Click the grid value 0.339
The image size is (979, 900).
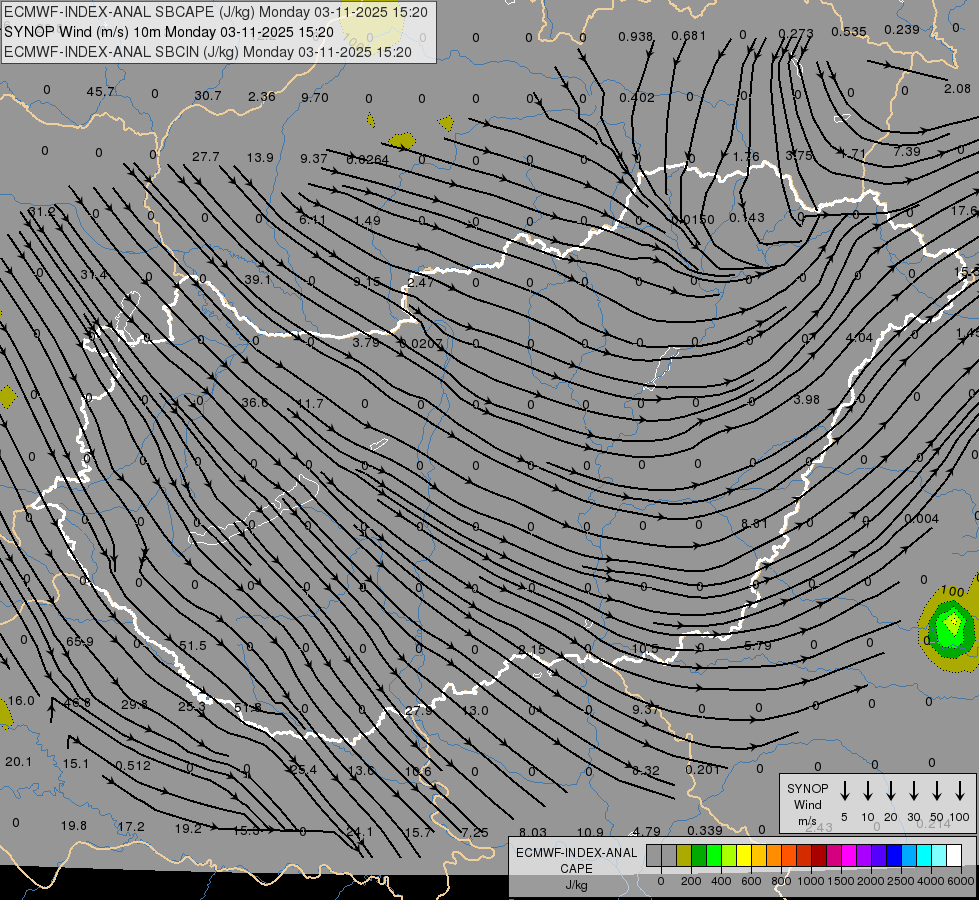[705, 830]
